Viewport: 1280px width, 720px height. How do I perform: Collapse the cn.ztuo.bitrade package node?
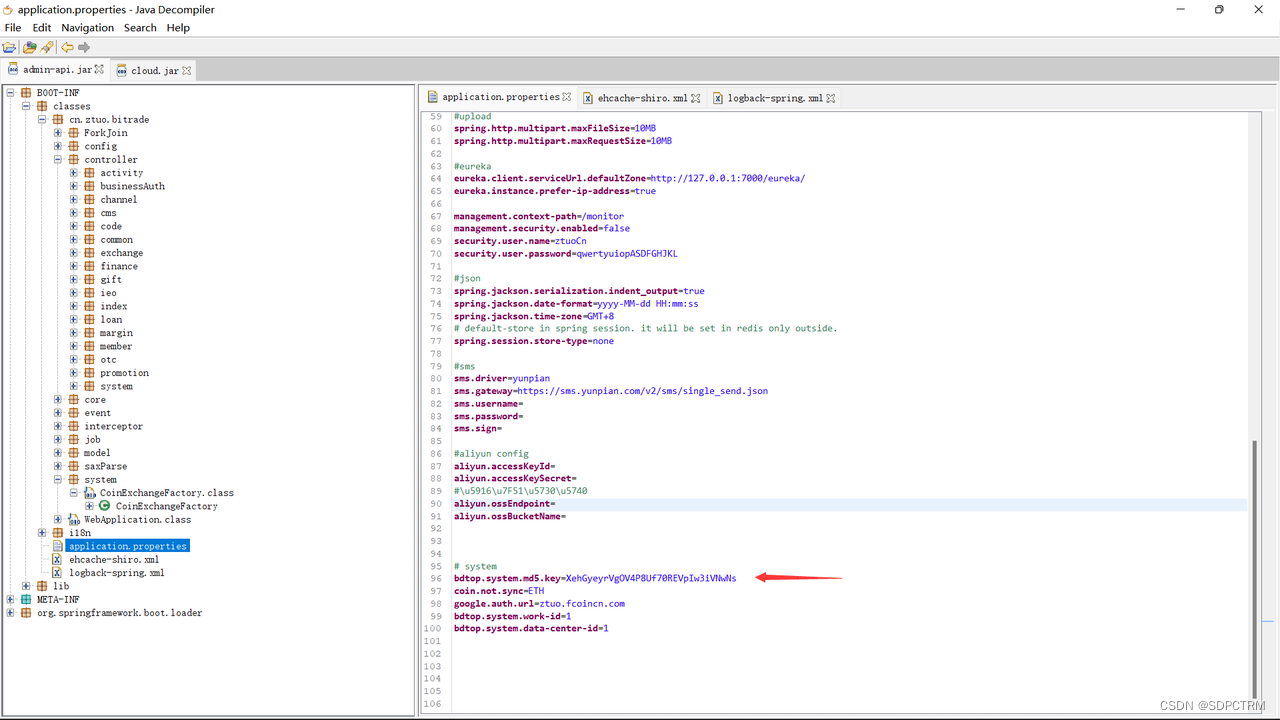point(42,119)
